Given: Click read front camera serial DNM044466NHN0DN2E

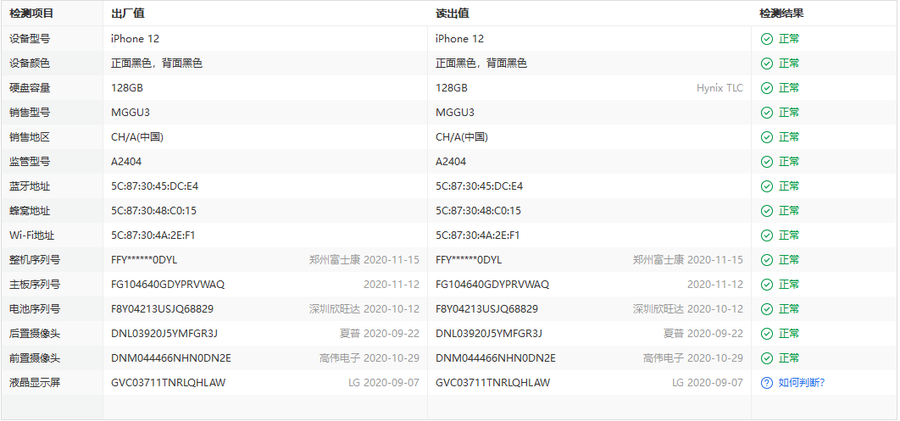Looking at the screenshot, I should point(495,358).
